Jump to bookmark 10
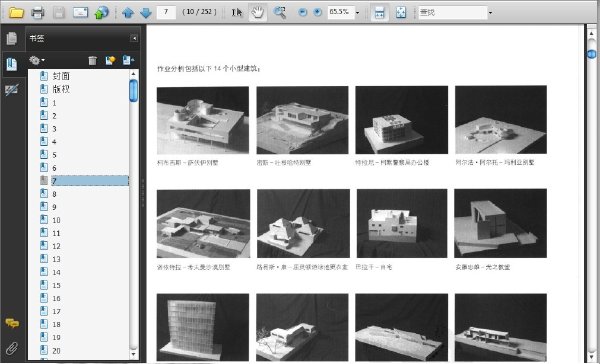This screenshot has width=600, height=364. click(x=56, y=220)
